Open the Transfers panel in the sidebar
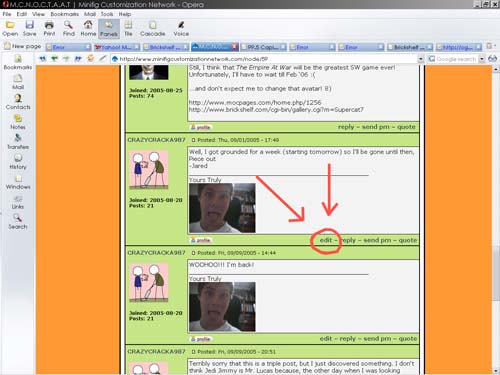 point(18,142)
